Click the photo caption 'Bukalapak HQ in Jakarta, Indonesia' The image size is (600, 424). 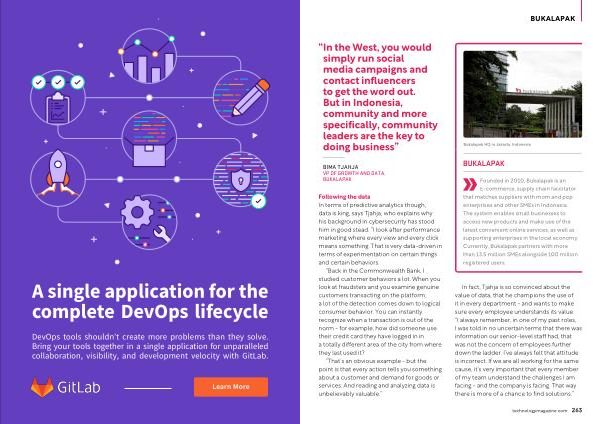coord(497,145)
